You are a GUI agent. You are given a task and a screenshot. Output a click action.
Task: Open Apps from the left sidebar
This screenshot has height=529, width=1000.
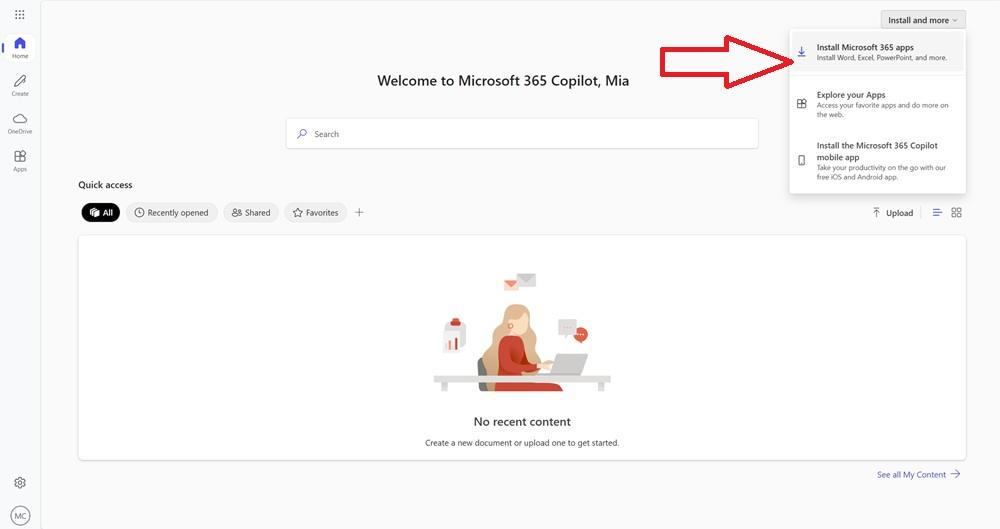(x=20, y=160)
